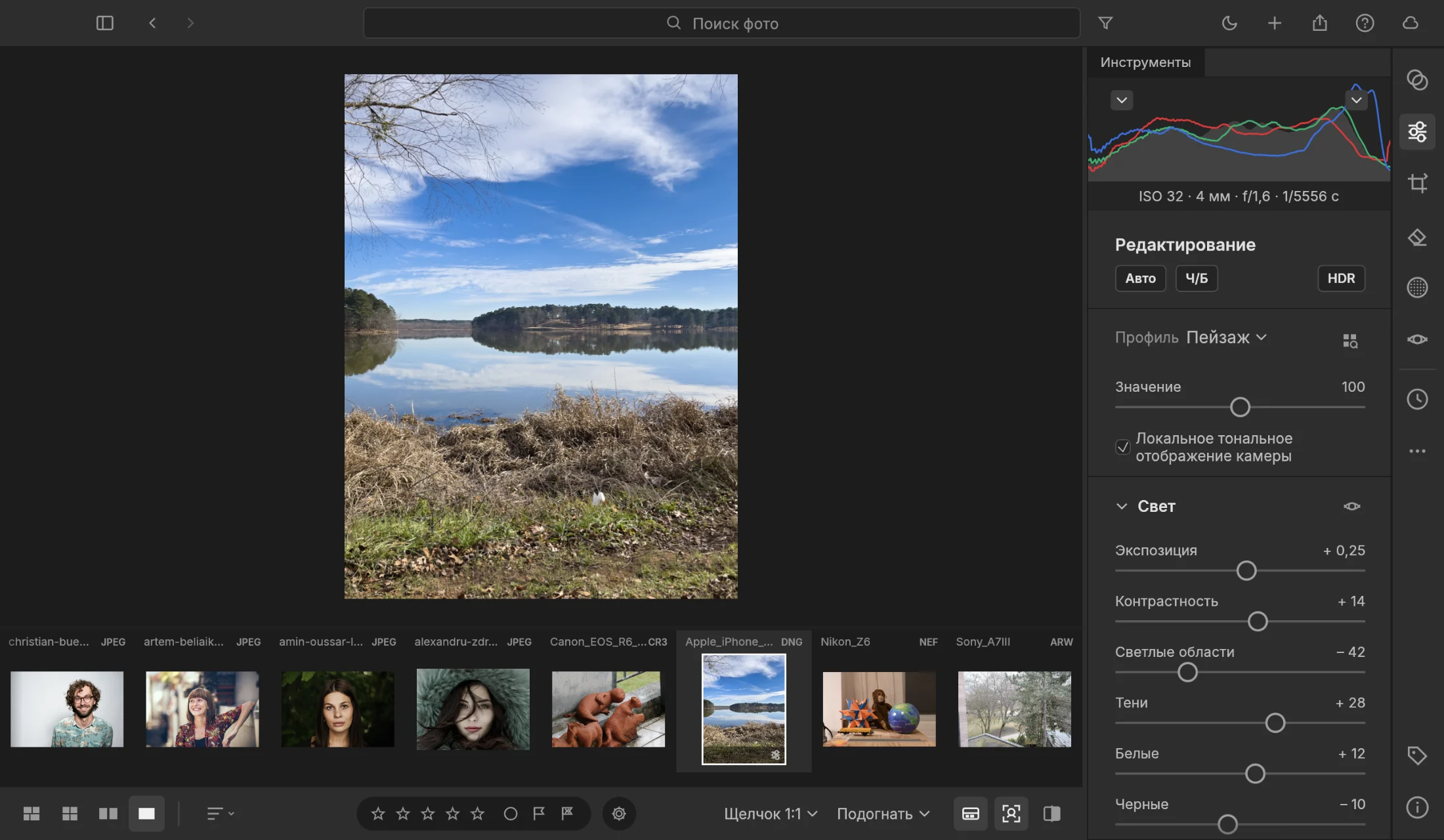Toggle visibility of the Свет section
This screenshot has height=840, width=1444.
click(1351, 506)
